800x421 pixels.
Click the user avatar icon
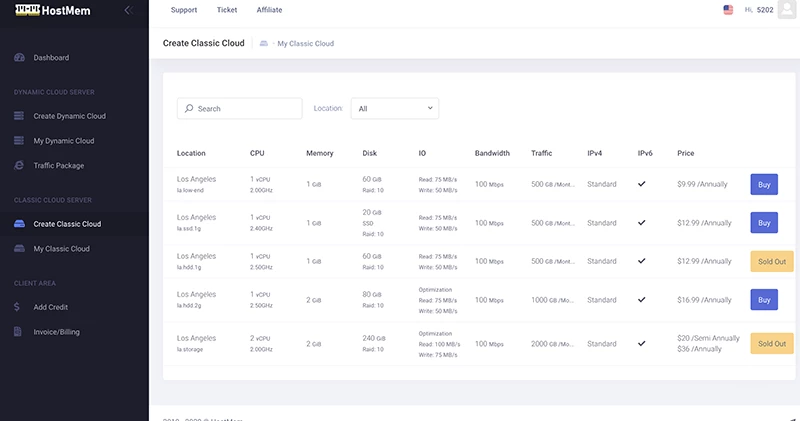[789, 10]
